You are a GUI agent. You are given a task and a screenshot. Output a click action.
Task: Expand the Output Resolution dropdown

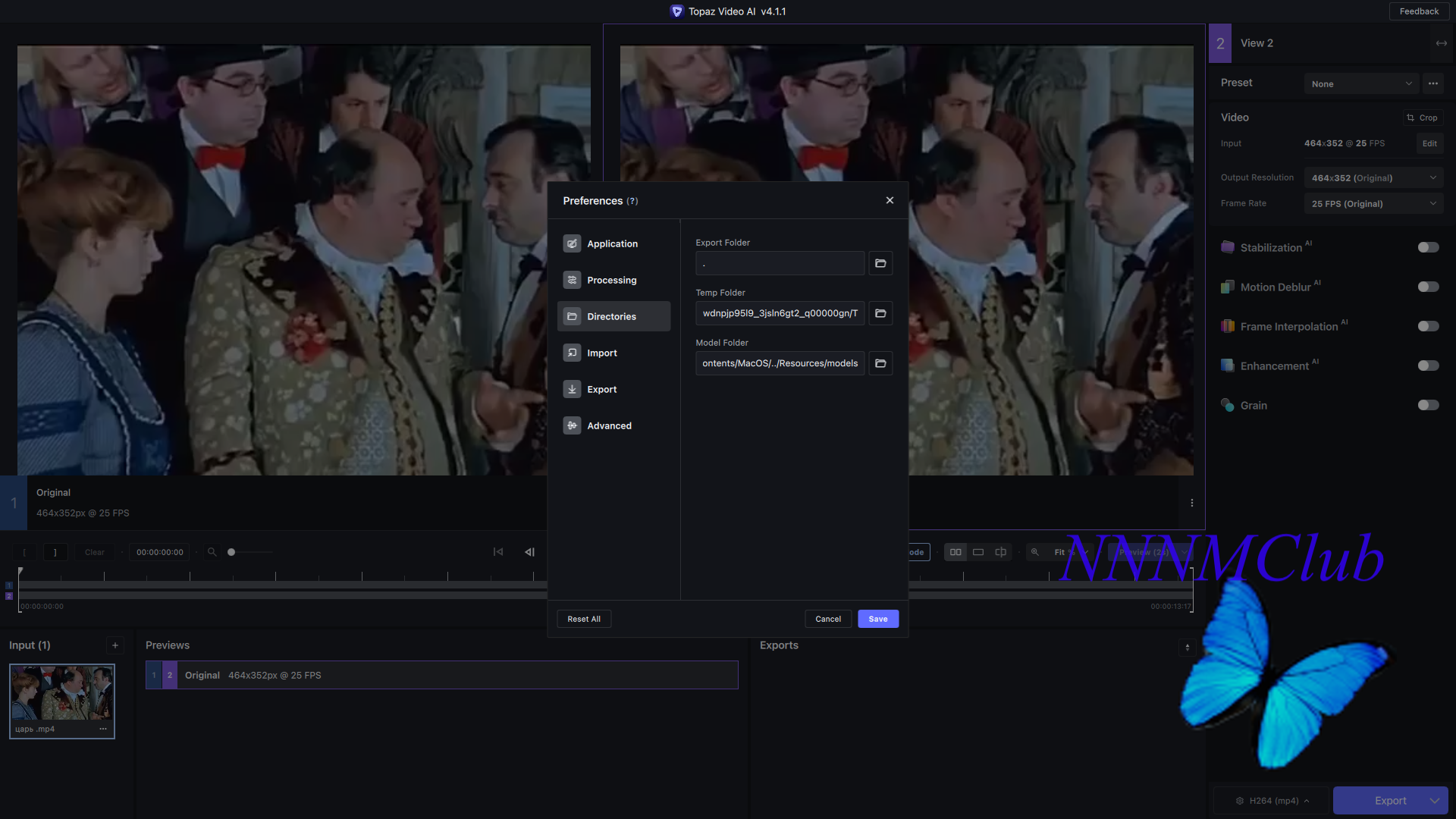[1373, 177]
